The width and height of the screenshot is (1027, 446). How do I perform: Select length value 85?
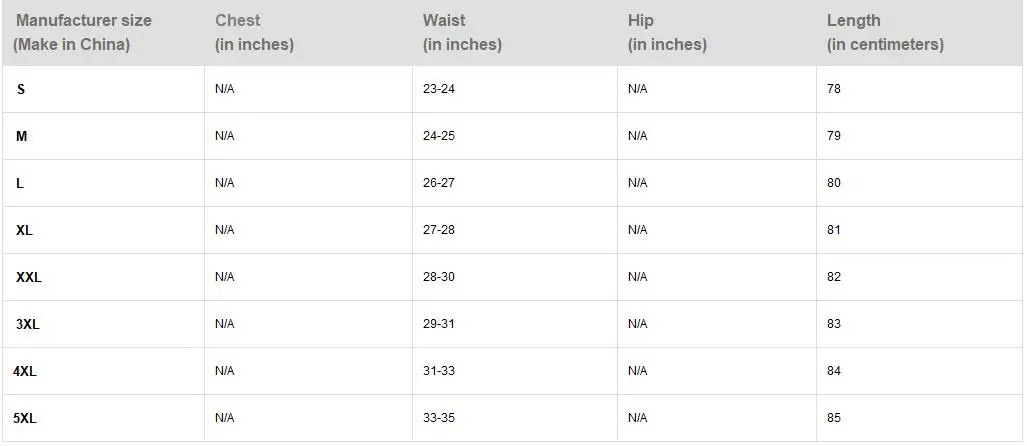pyautogui.click(x=834, y=418)
